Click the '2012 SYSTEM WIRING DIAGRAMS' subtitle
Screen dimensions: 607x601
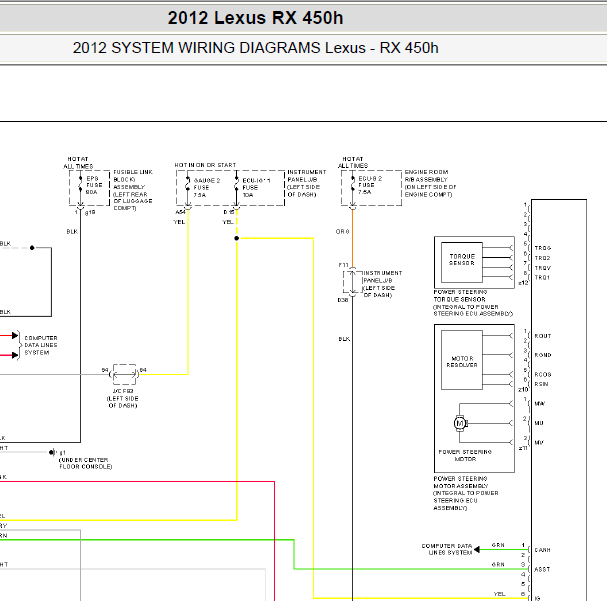[x=199, y=48]
